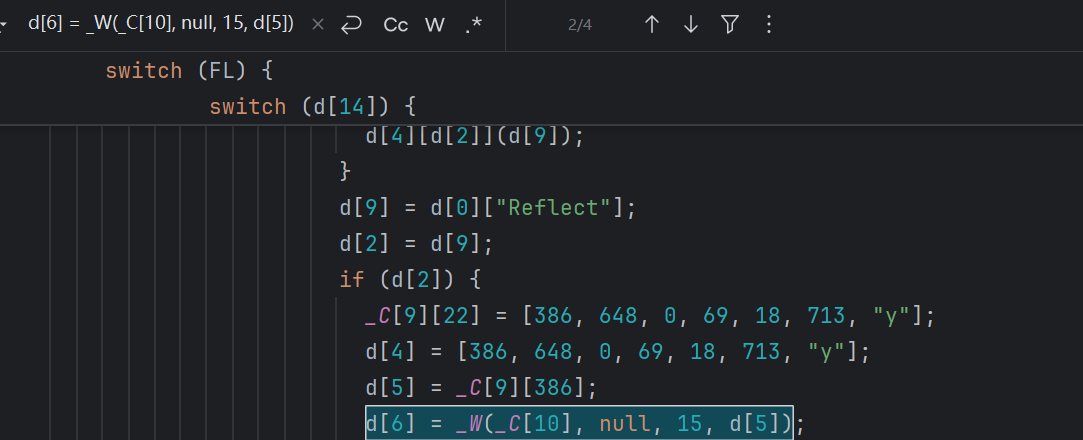1083x440 pixels.
Task: Click line 'd[4][d[2]](d[9]);'
Action: [x=475, y=136]
